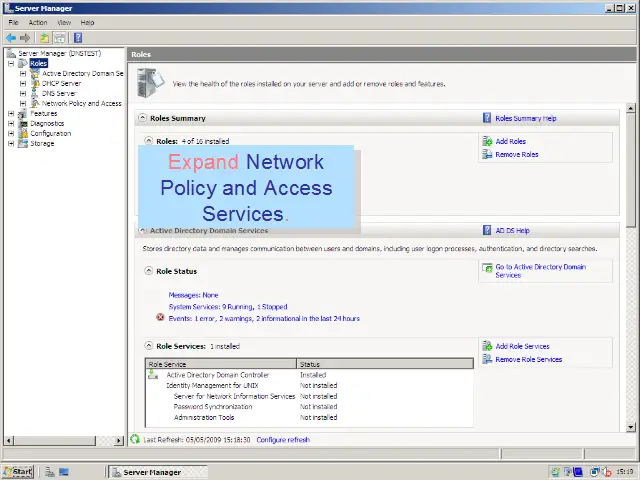Screen dimensions: 640x480
Task: Click the green refresh icon near Last Refresh
Action: coord(135,439)
